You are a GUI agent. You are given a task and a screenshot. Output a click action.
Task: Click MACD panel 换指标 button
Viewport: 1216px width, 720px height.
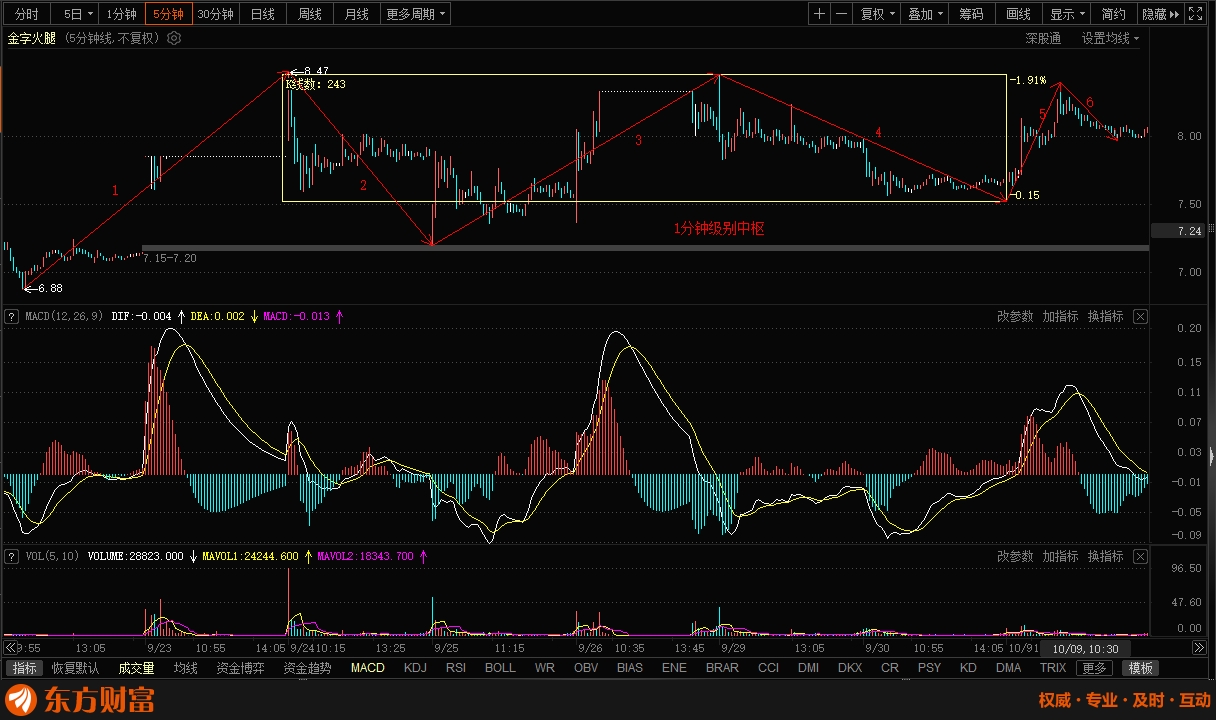coord(1105,317)
